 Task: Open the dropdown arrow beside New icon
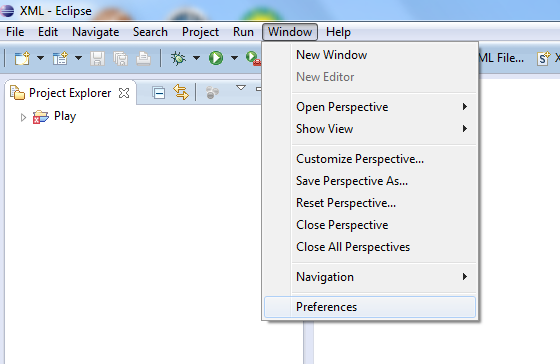tap(40, 58)
